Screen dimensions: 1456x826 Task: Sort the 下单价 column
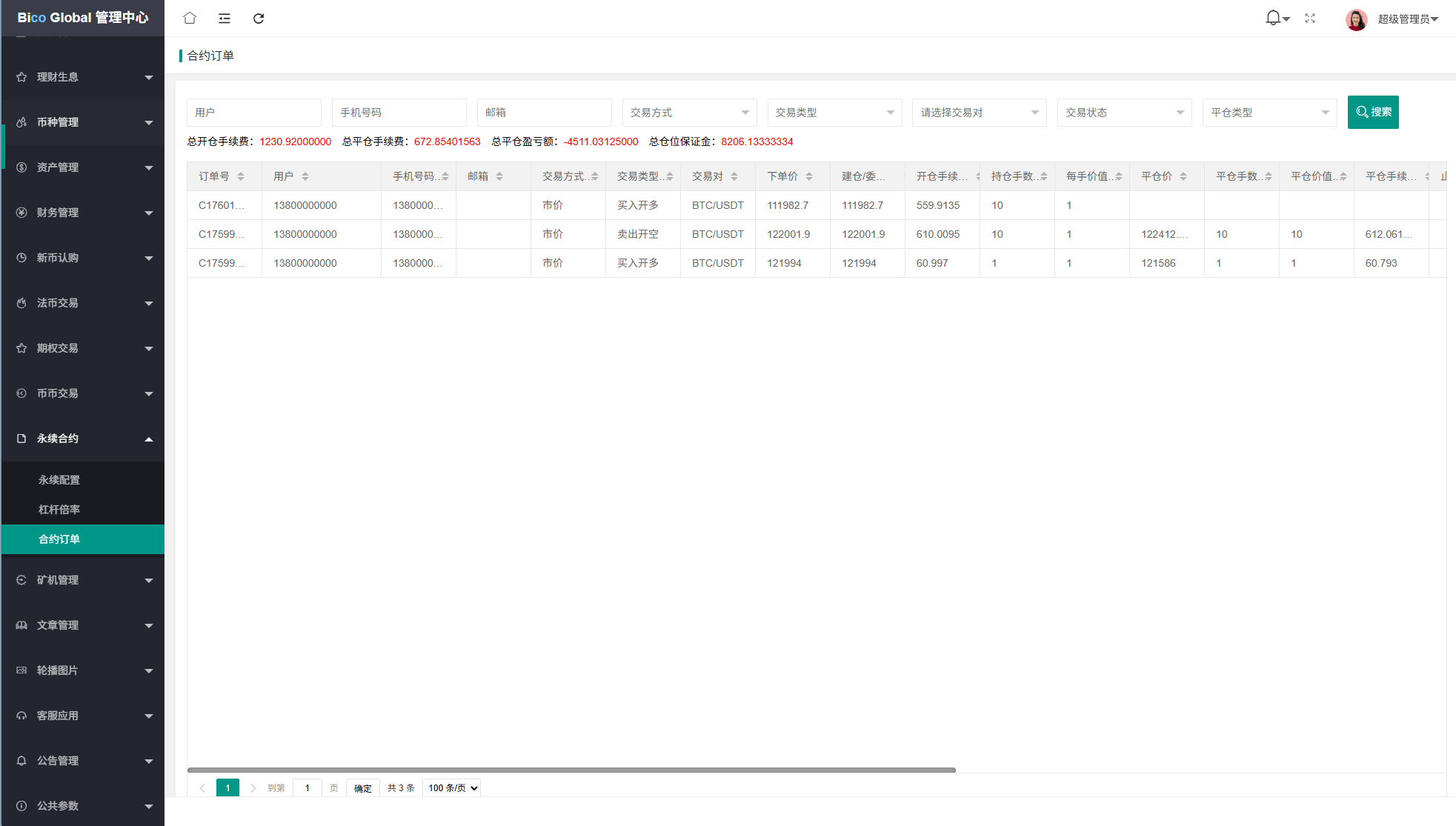coord(809,176)
